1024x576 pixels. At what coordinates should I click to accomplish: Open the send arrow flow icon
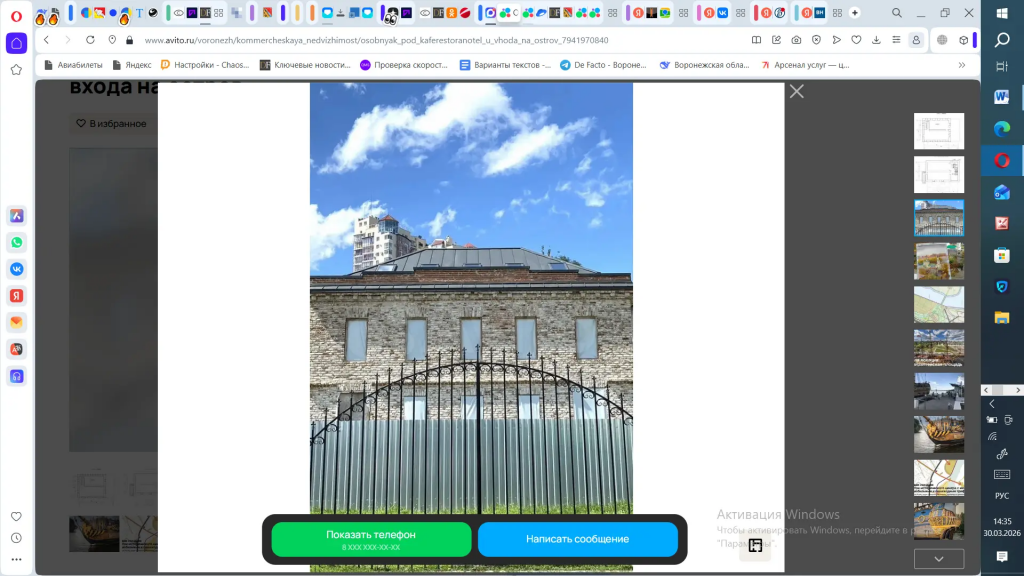pos(837,40)
